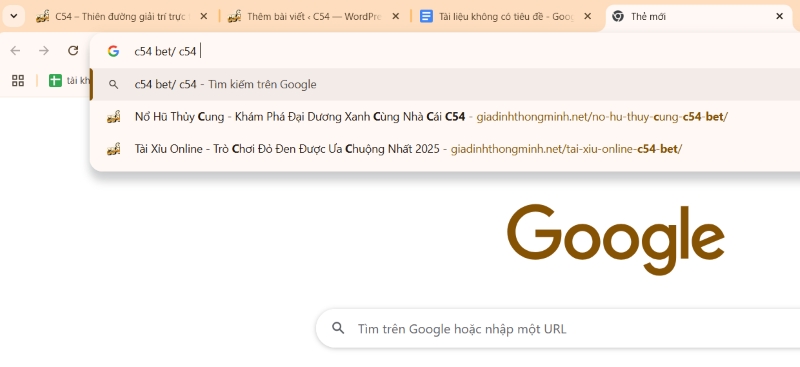Select 'c54 bet/ c54 - Tìm kiếm trên Google' suggestion

pyautogui.click(x=445, y=84)
